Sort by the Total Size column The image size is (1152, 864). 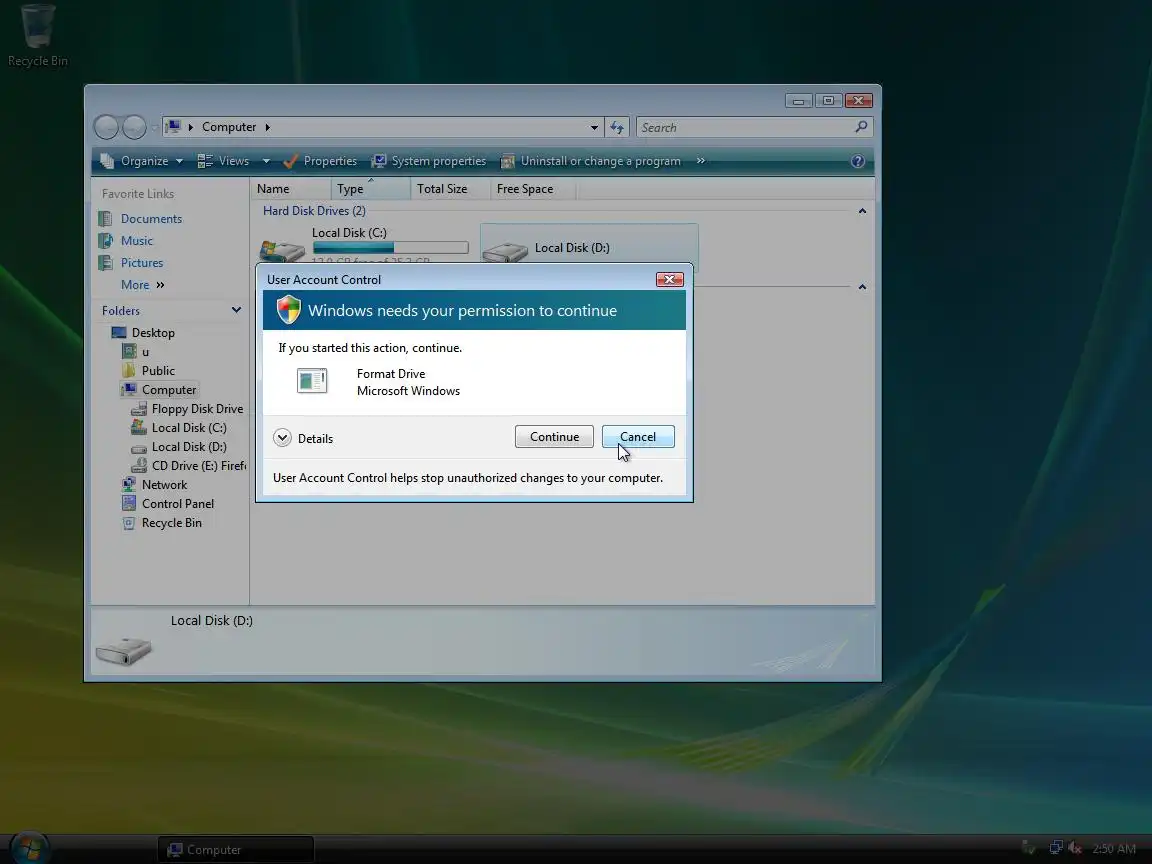point(450,189)
